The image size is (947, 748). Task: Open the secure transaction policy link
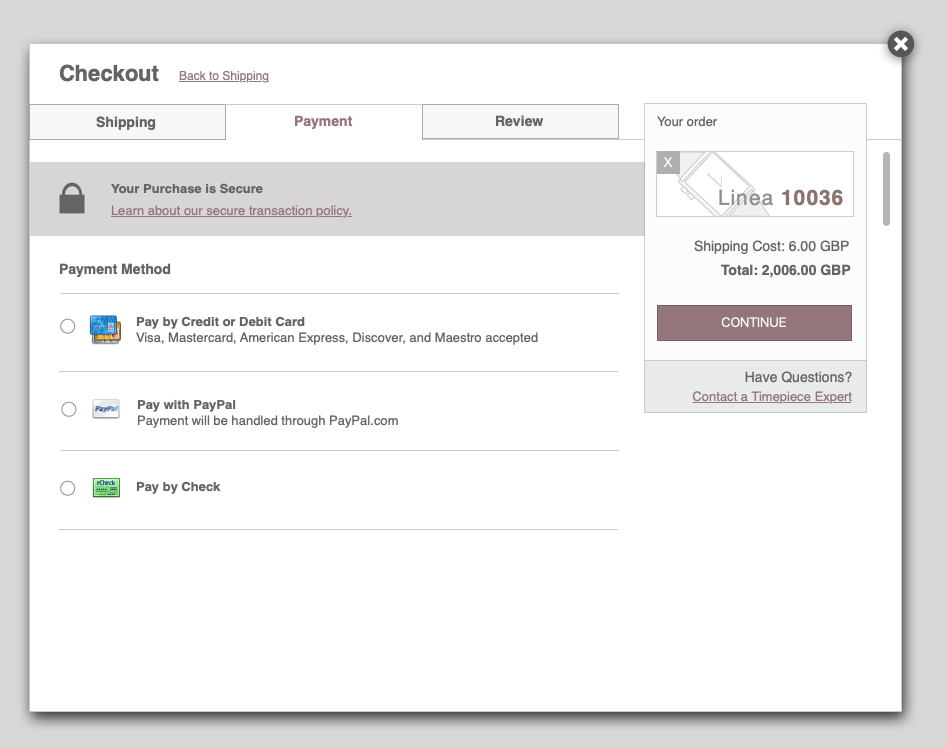tap(231, 211)
